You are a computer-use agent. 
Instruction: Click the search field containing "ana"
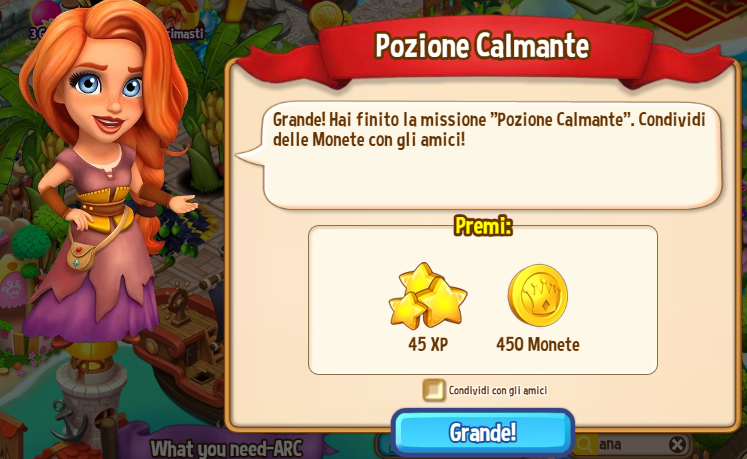[631, 445]
